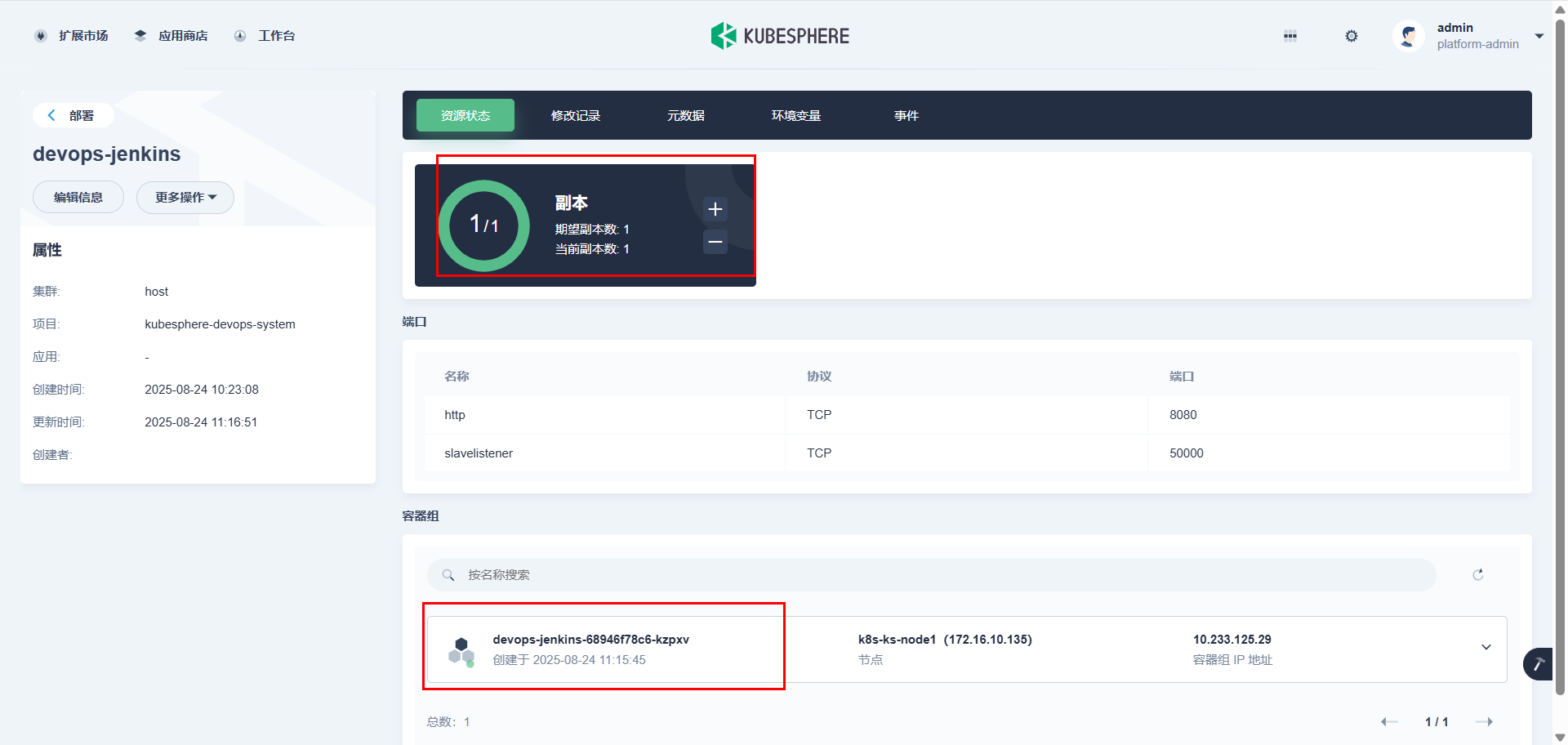Click the project value kubesphere-devops-system
This screenshot has height=745, width=1568.
220,324
